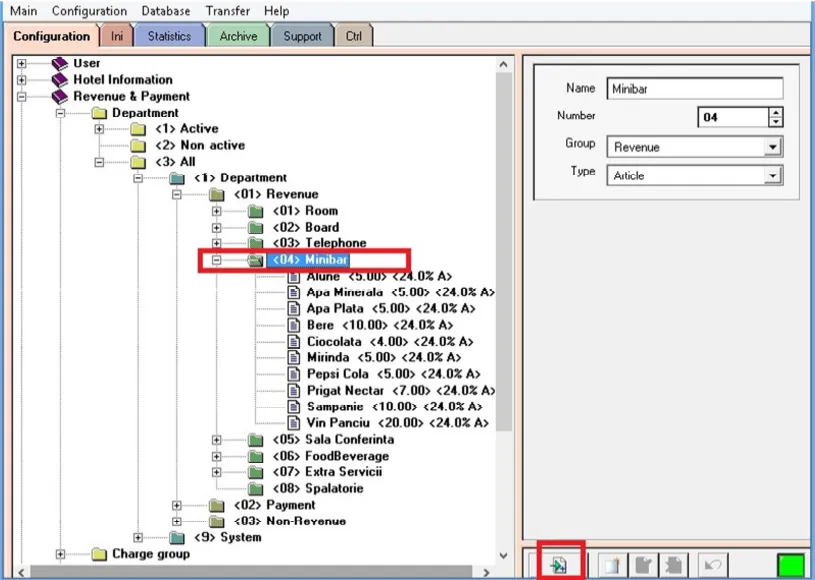Increase the Number field with up arrow

(x=775, y=112)
